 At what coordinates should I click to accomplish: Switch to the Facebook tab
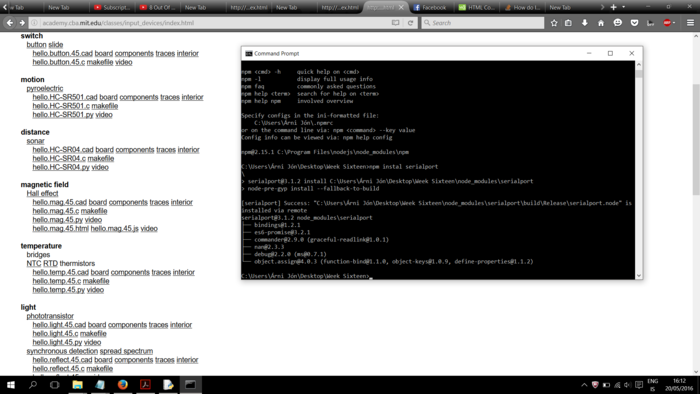[x=431, y=7]
